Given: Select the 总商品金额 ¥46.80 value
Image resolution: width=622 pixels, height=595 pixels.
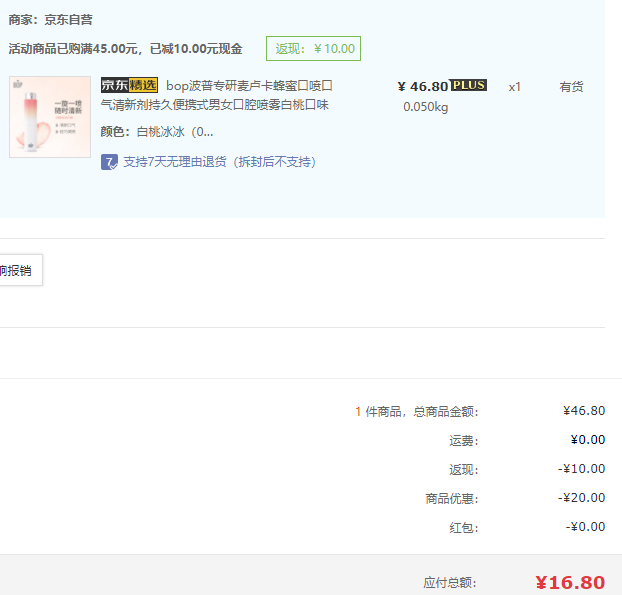Looking at the screenshot, I should click(x=584, y=411).
